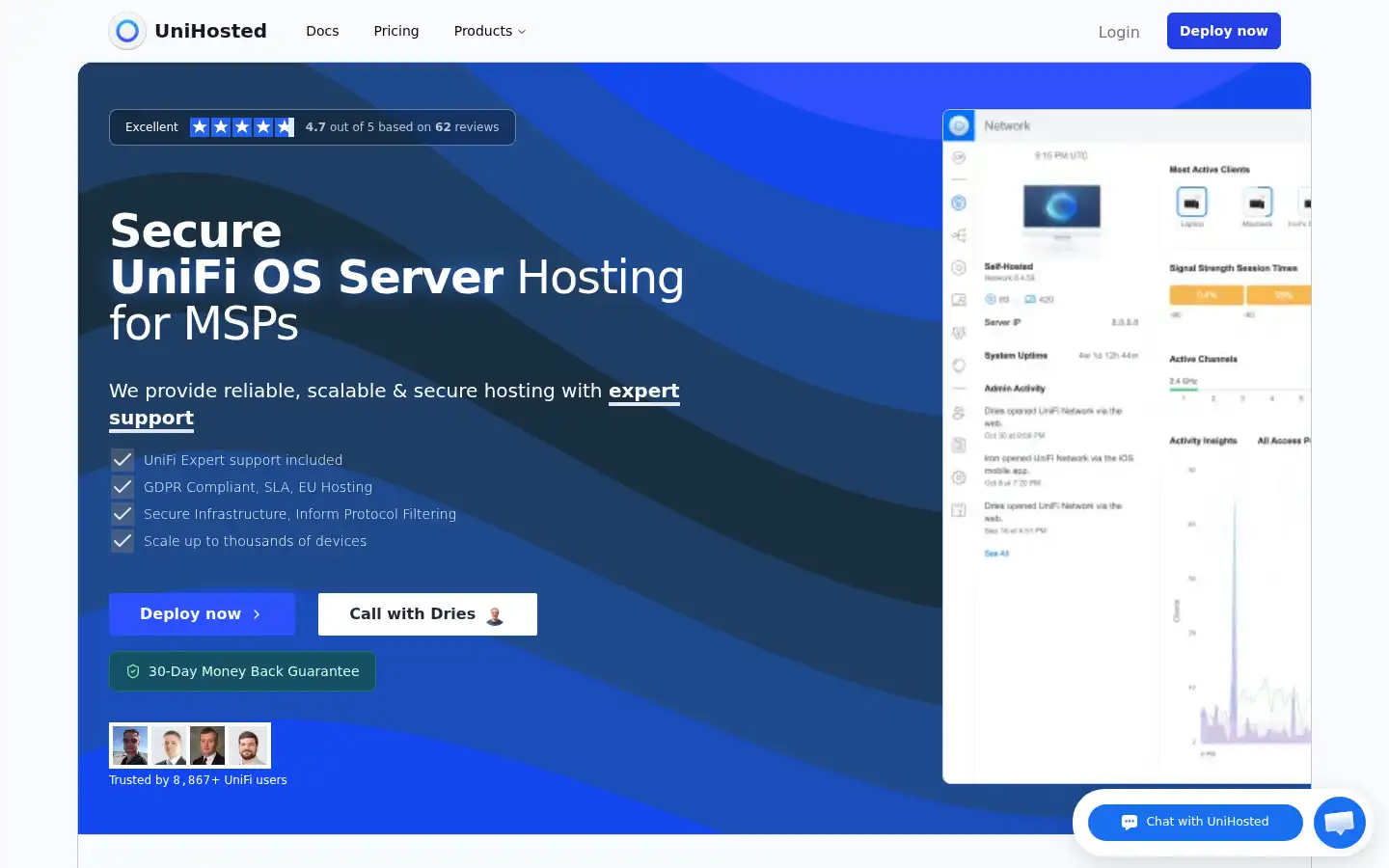This screenshot has width=1389, height=868.
Task: Click the Laptop client icon under Most Active Clients
Action: pyautogui.click(x=1192, y=203)
